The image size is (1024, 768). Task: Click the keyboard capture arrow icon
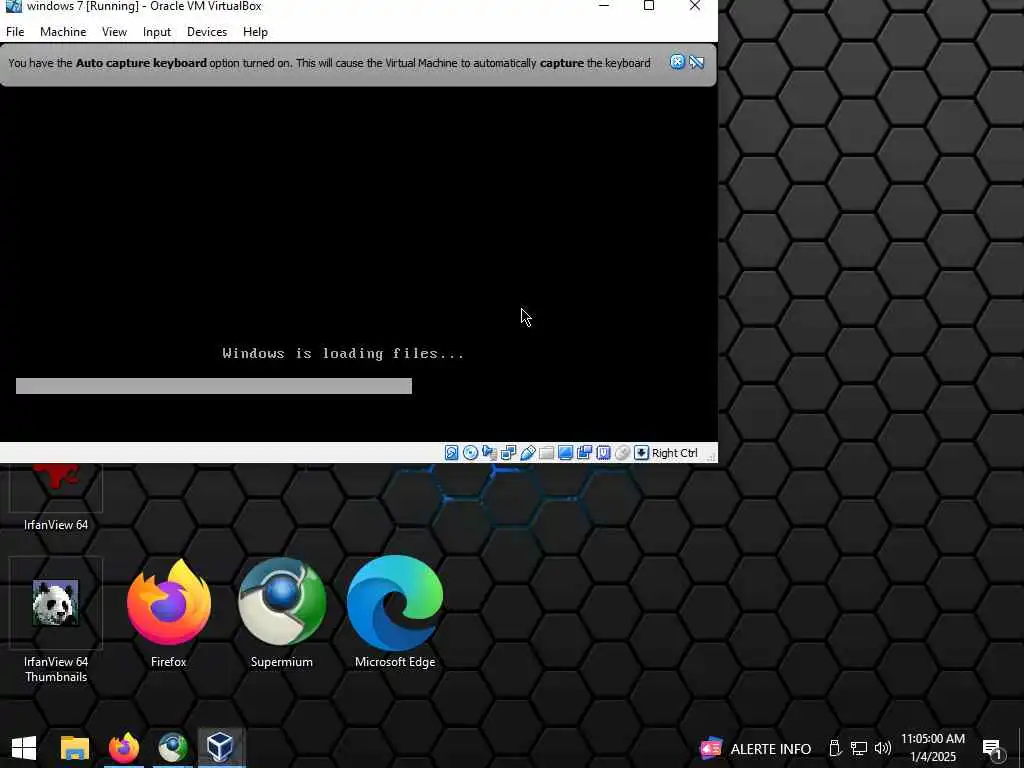pyautogui.click(x=641, y=453)
